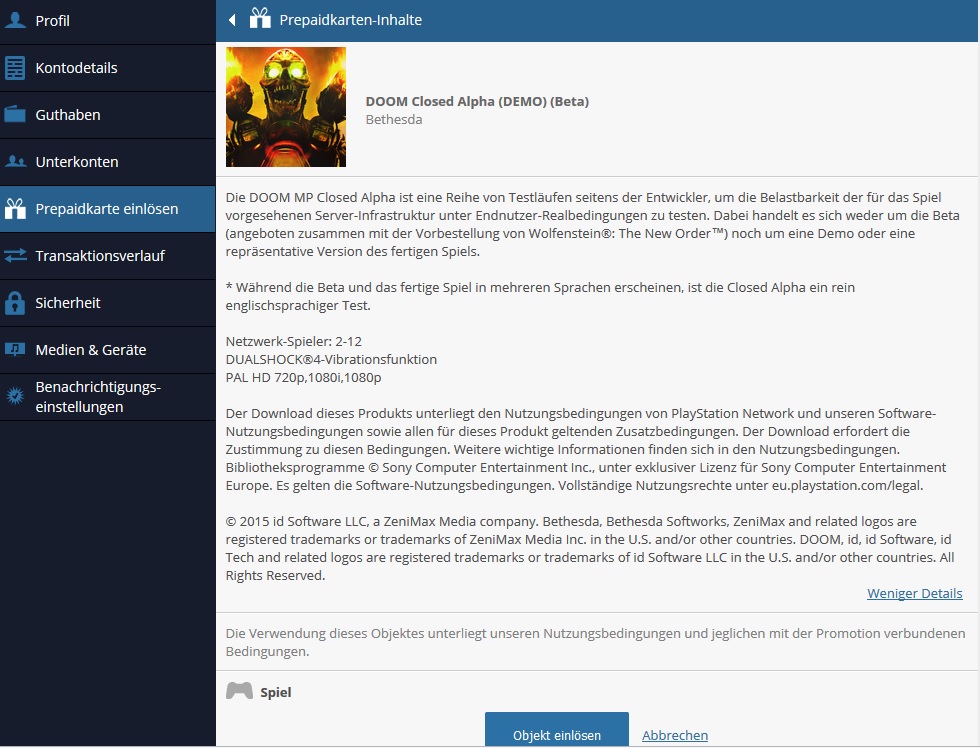Open Medien & Geräte section

pos(108,350)
